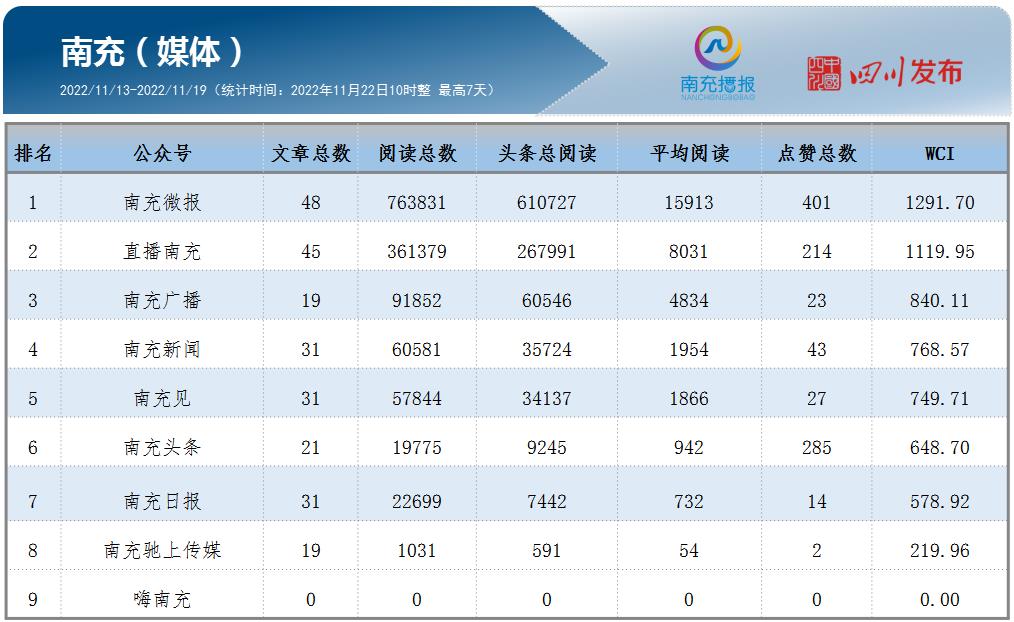This screenshot has width=1014, height=622.
Task: Select the 南充新闻 account name
Action: coord(162,349)
